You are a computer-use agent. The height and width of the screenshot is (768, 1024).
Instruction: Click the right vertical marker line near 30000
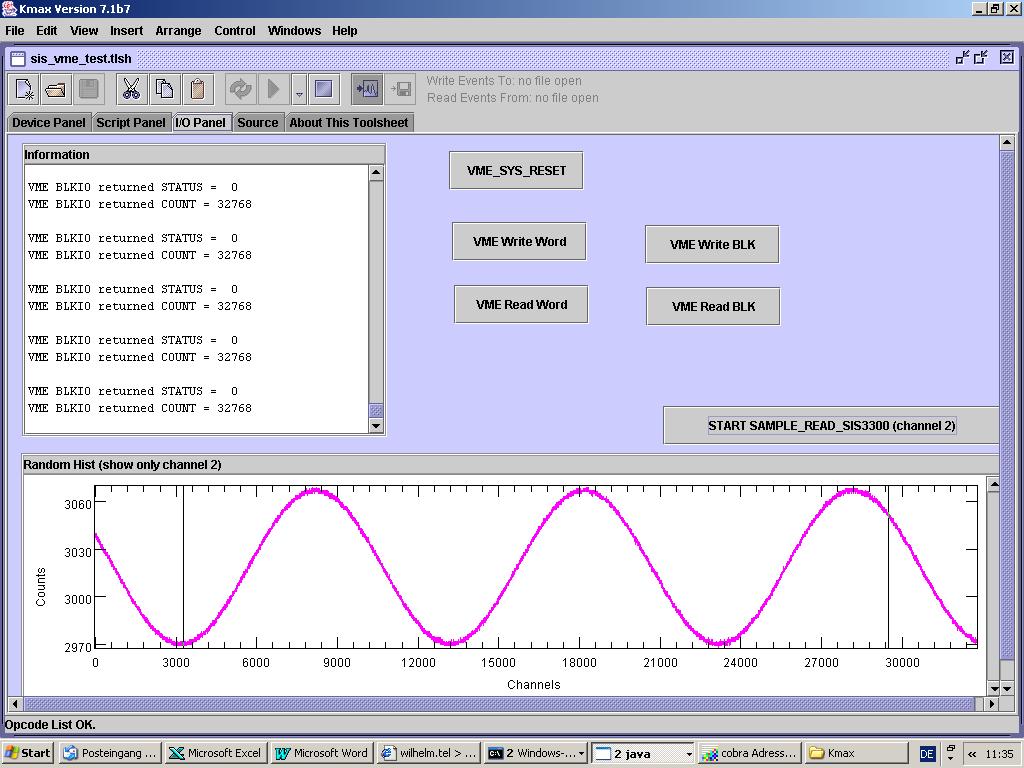click(888, 566)
